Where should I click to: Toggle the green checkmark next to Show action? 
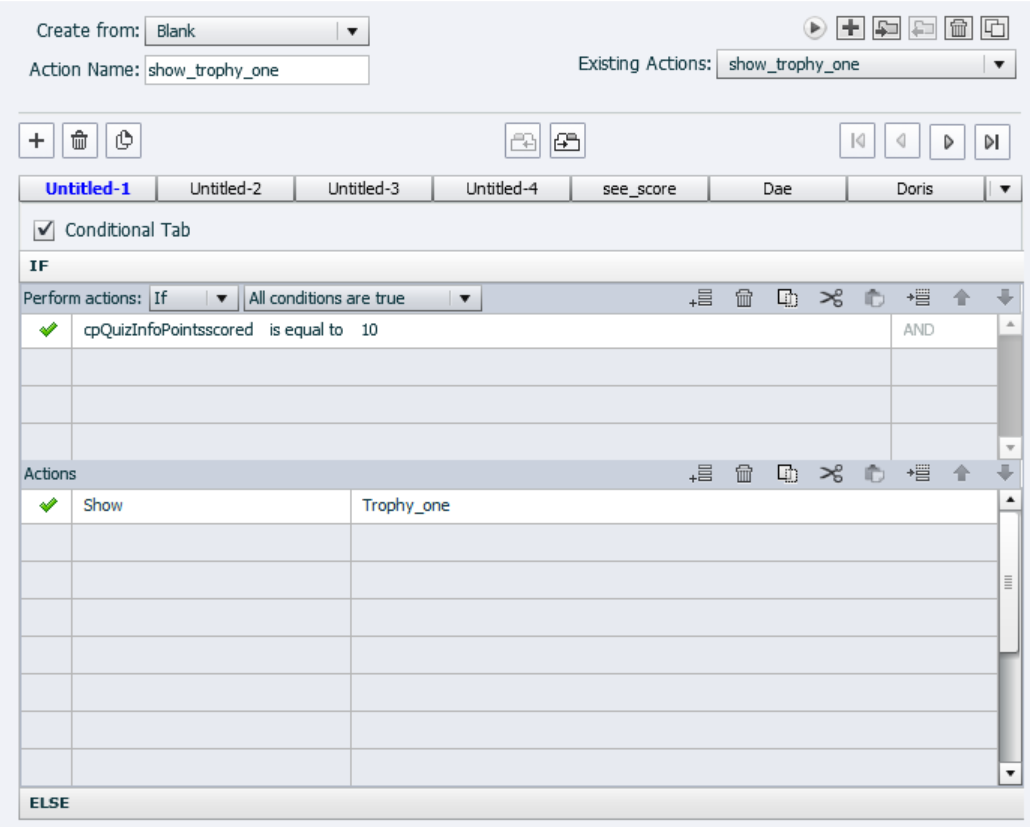click(x=46, y=506)
